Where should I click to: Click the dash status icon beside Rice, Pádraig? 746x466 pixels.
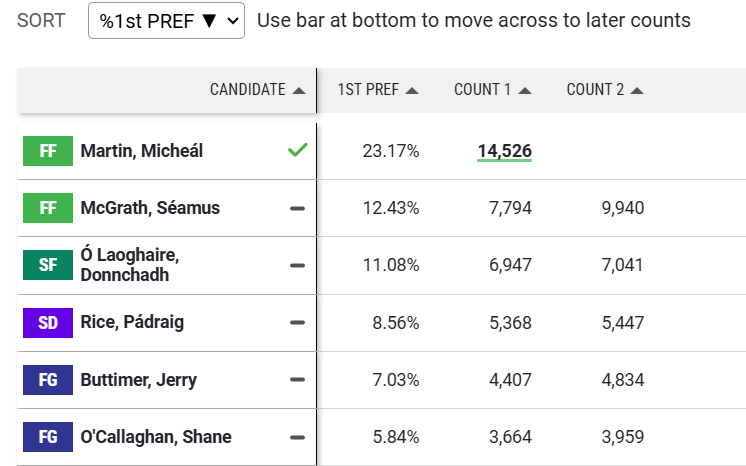click(297, 322)
